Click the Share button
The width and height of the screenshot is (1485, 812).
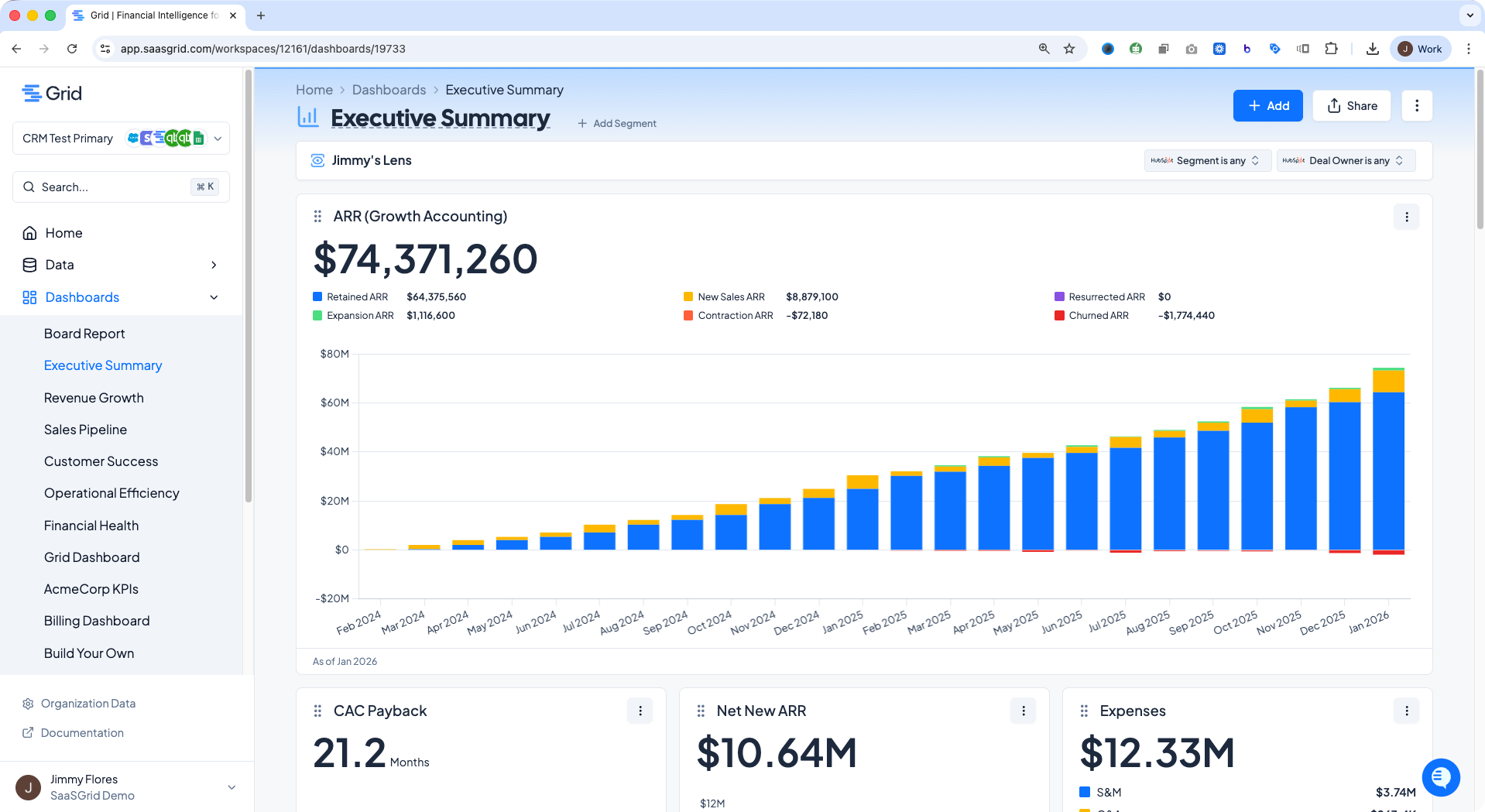(x=1352, y=106)
